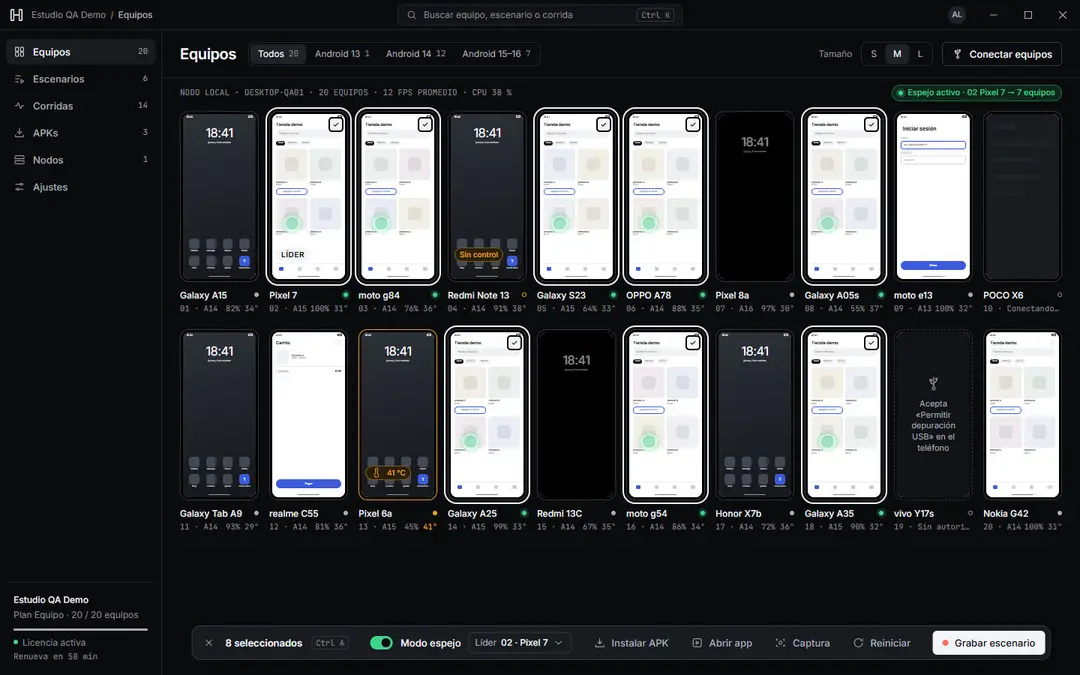Click the license renewal progress bar
This screenshot has height=675, width=1080.
(x=81, y=630)
